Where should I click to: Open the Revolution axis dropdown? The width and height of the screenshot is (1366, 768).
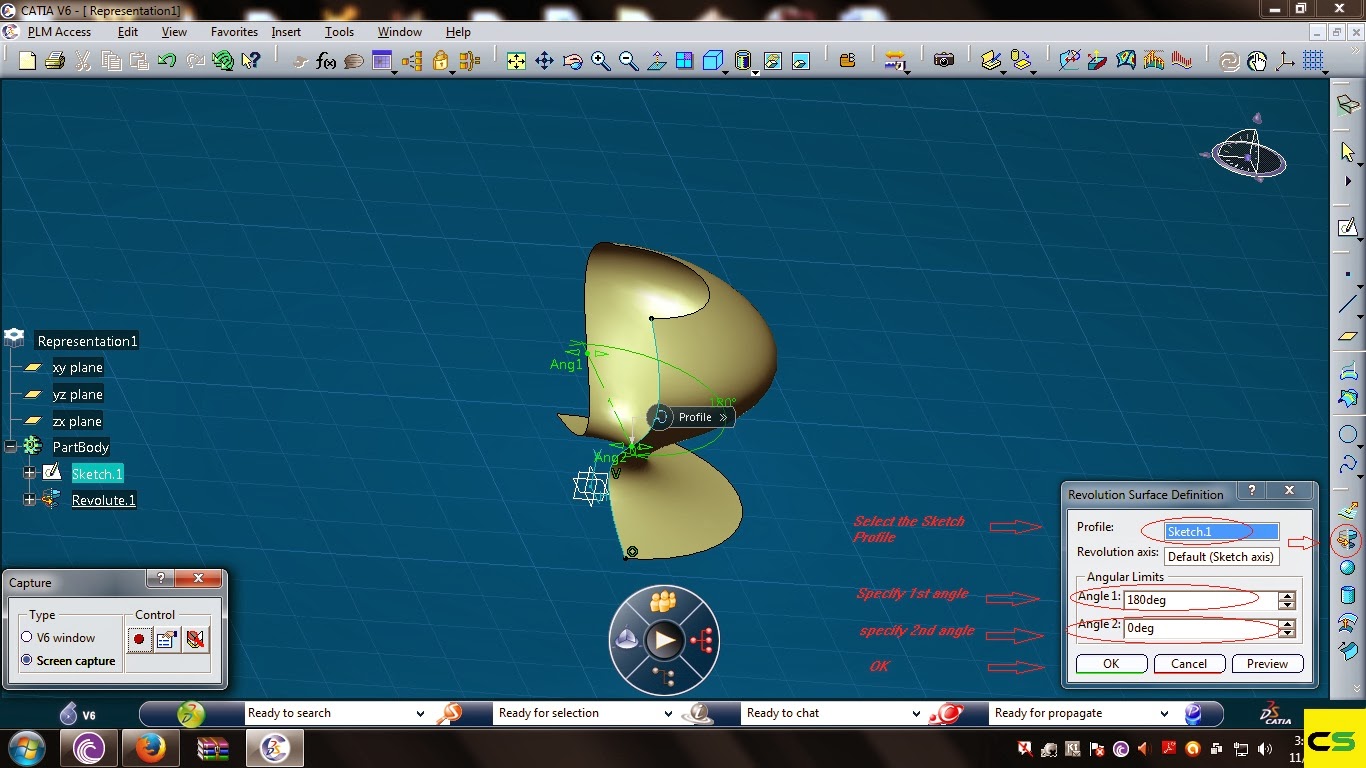(x=1221, y=556)
